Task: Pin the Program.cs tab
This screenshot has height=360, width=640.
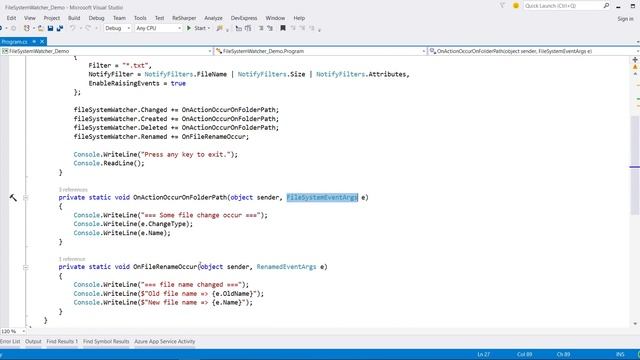Action: tap(34, 42)
